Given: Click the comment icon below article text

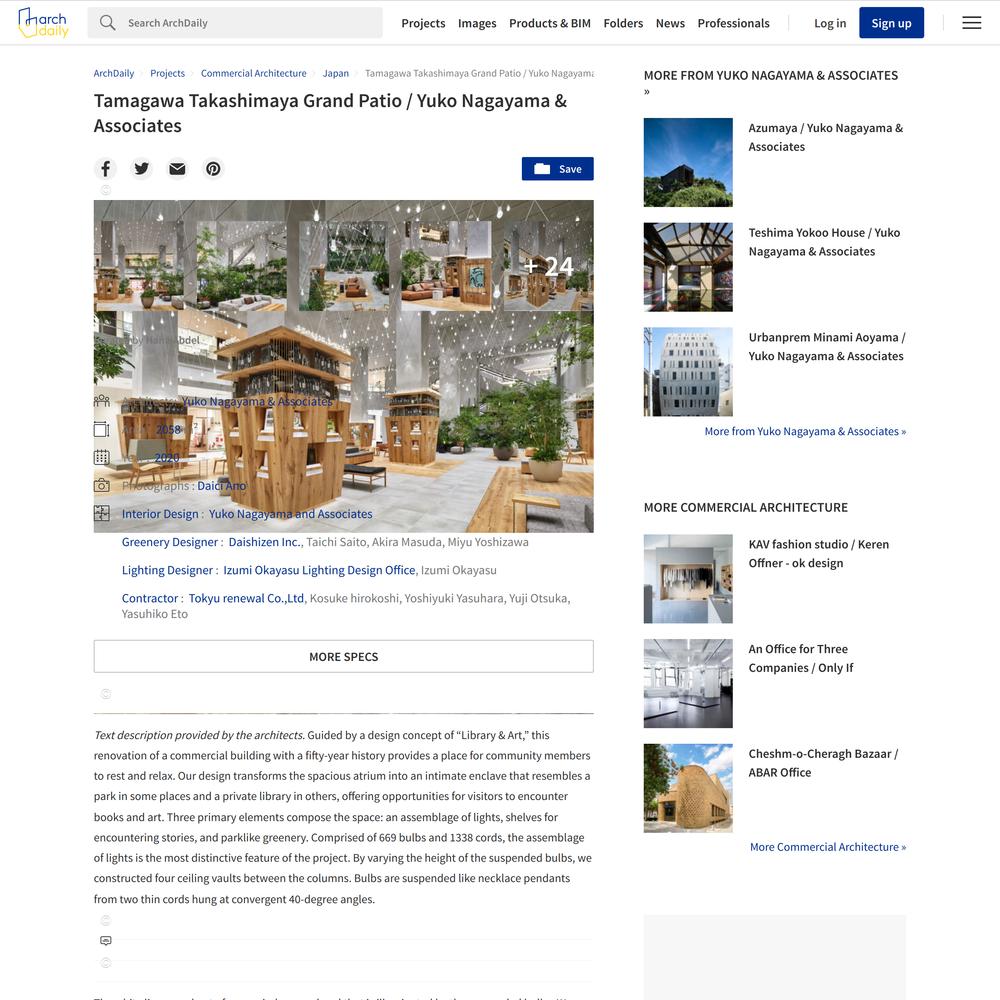Looking at the screenshot, I should [106, 941].
